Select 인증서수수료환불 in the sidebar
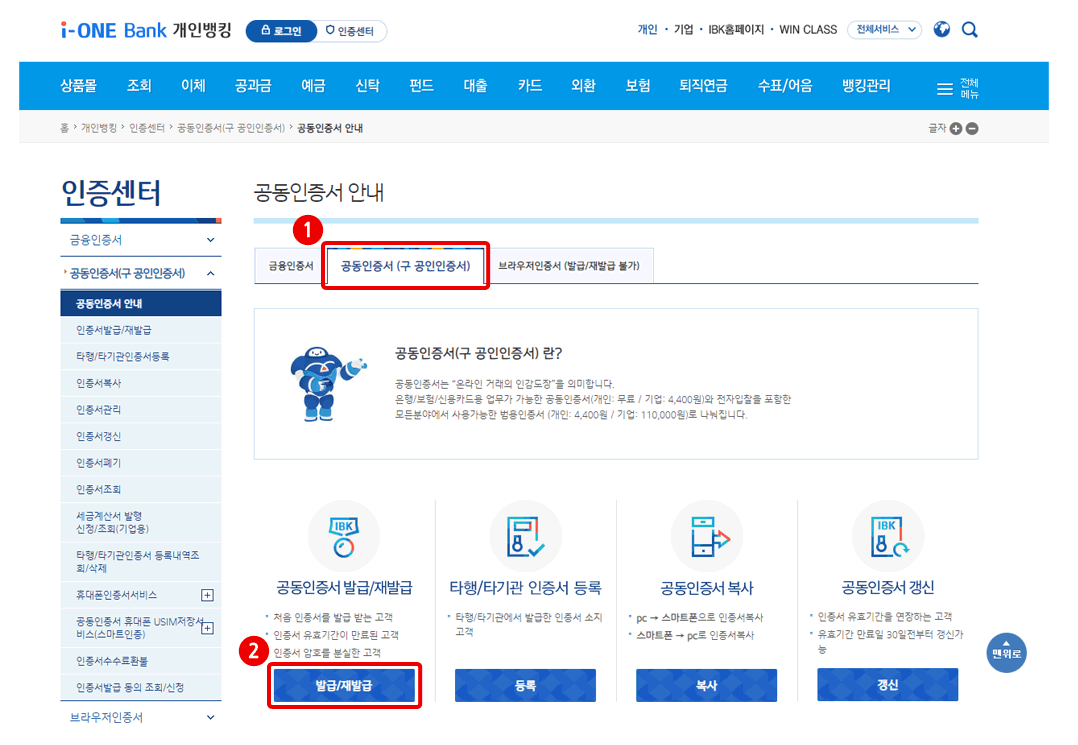Viewport: 1078px width, 745px height. click(141, 661)
